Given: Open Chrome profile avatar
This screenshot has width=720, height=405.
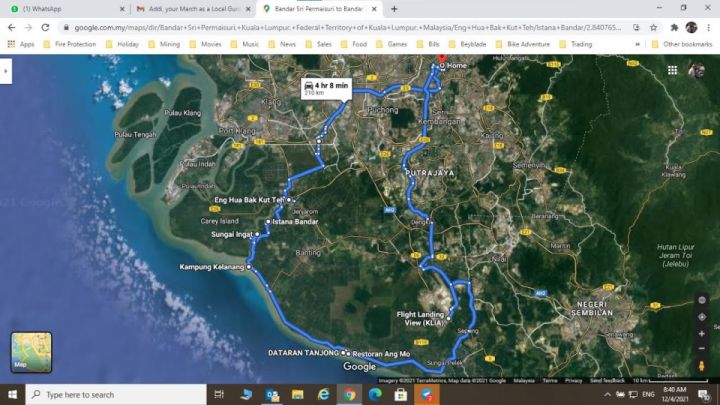Looking at the screenshot, I should [691, 28].
